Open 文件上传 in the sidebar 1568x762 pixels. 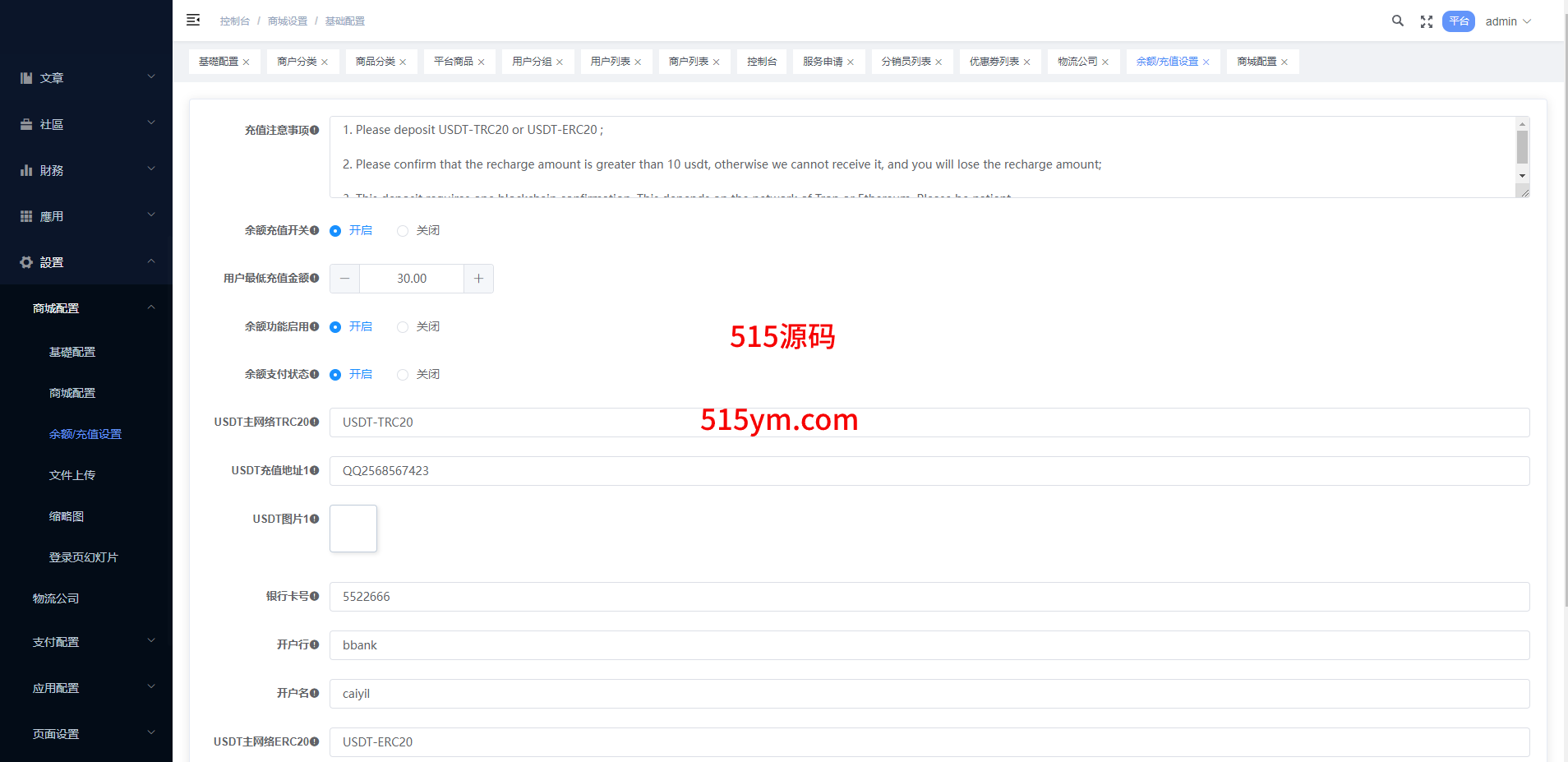72,475
